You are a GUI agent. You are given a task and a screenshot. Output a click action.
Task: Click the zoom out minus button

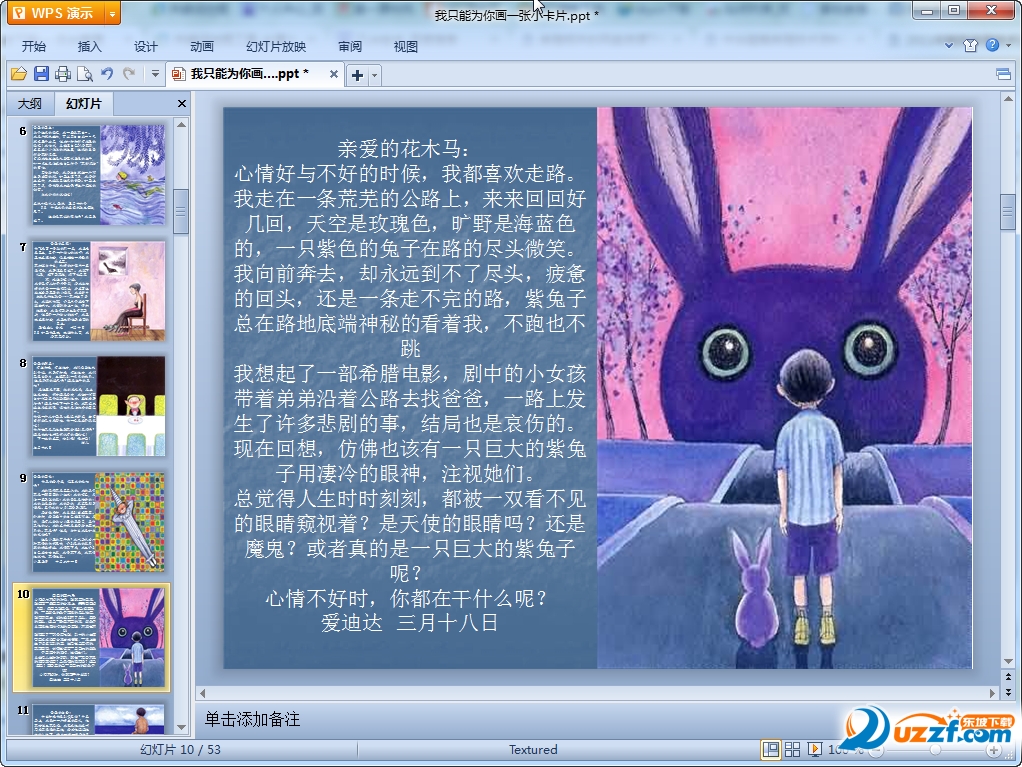[x=877, y=751]
